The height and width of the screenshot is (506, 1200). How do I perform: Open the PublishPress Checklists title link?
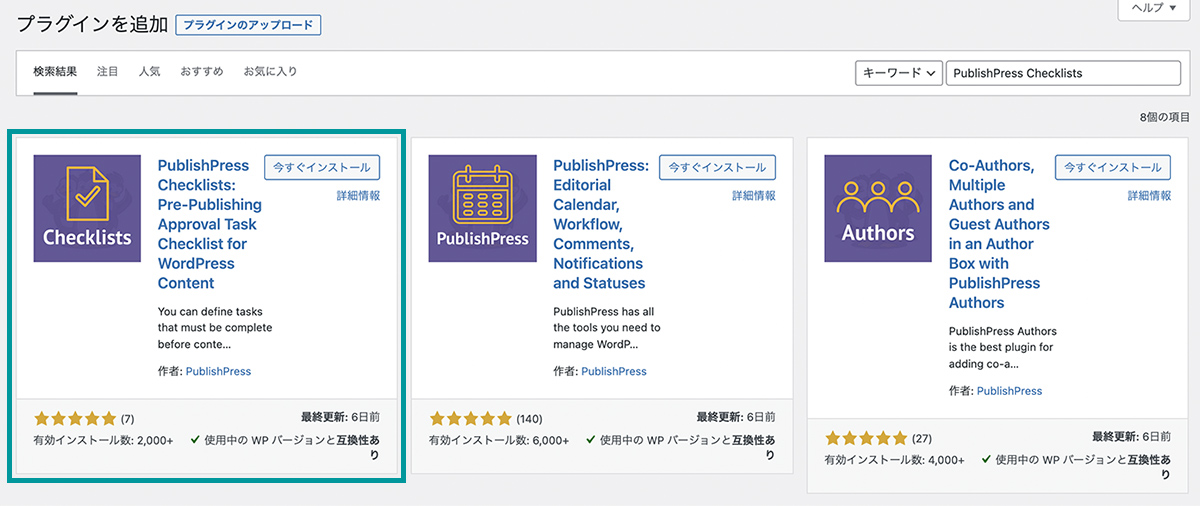coord(210,224)
